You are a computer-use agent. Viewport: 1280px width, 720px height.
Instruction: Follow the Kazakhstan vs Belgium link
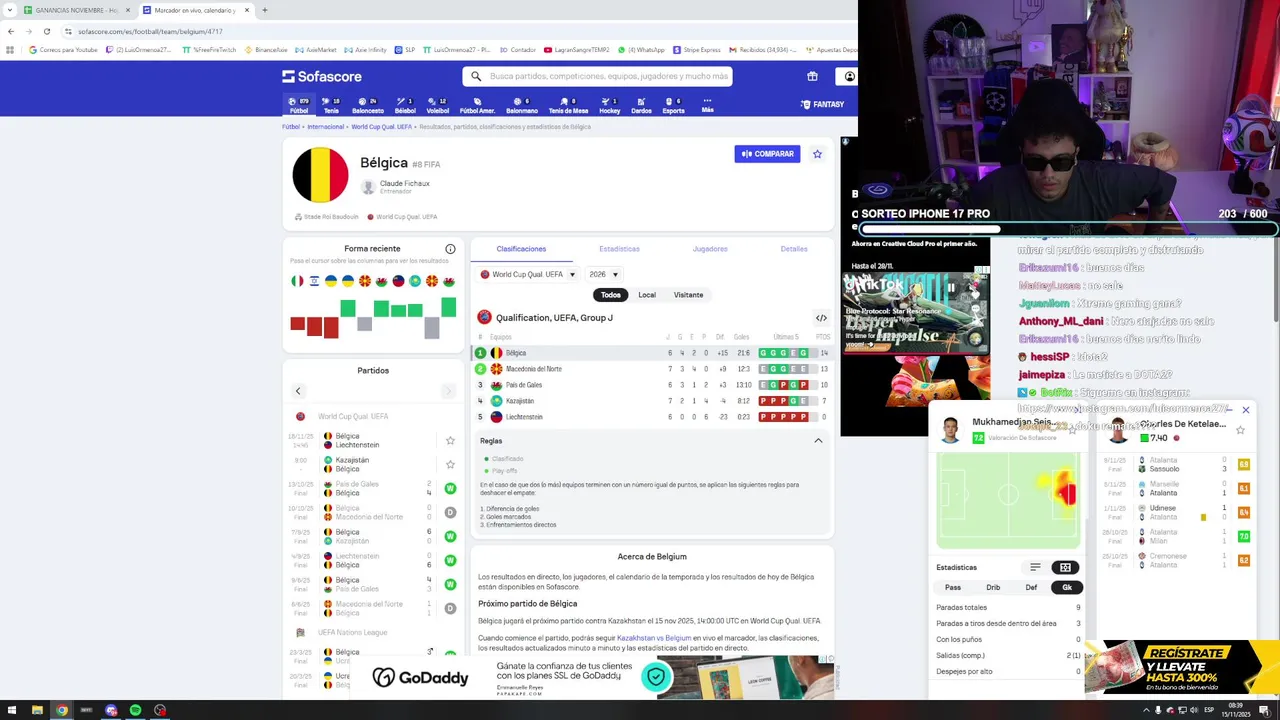pos(654,638)
